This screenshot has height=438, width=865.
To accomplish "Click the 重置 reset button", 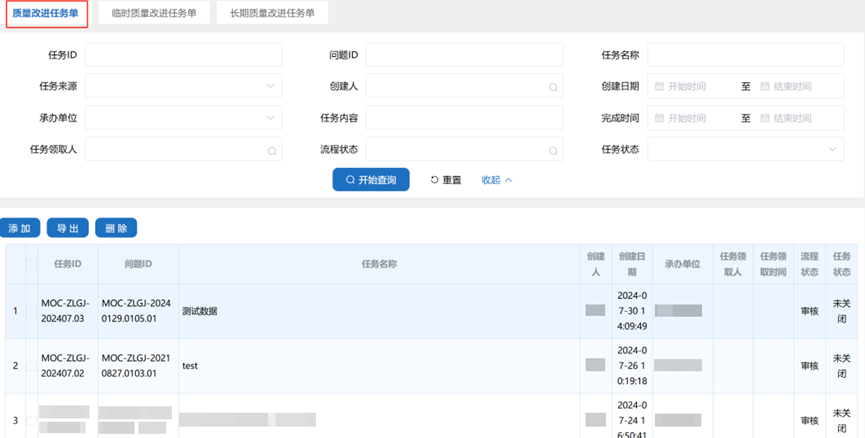I will [x=446, y=180].
